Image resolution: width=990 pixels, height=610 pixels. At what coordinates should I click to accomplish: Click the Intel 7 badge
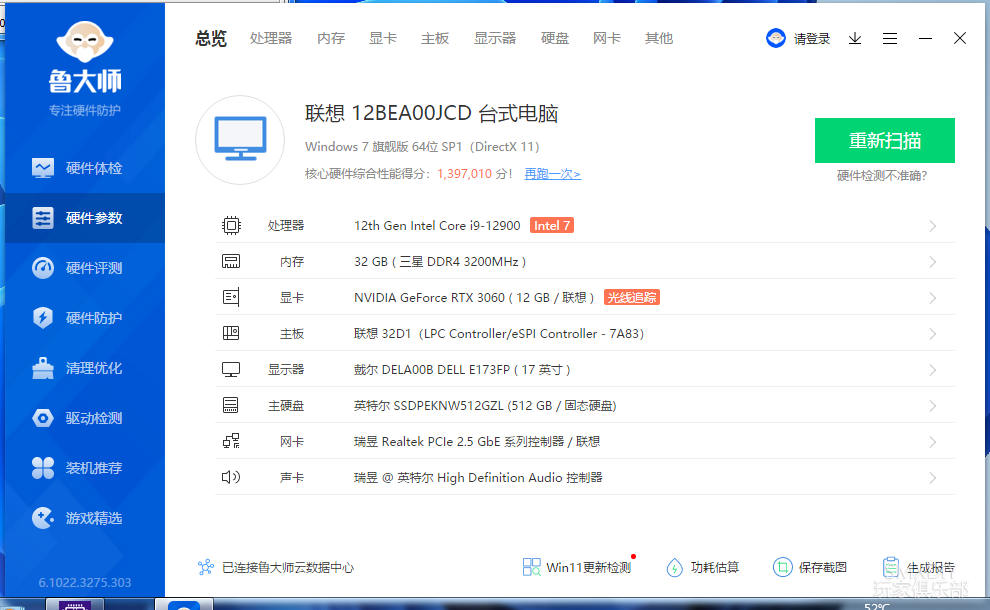(552, 225)
